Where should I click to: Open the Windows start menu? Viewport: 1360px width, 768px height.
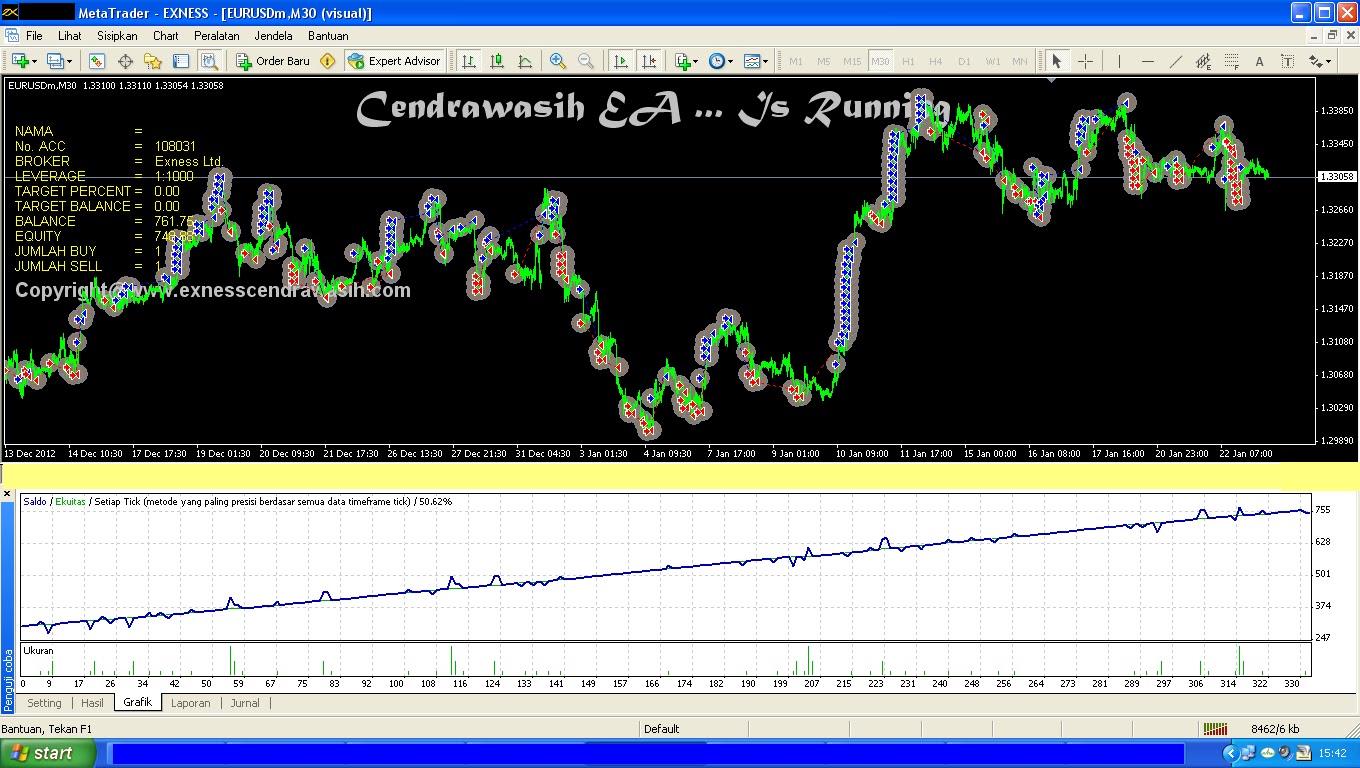pyautogui.click(x=49, y=753)
